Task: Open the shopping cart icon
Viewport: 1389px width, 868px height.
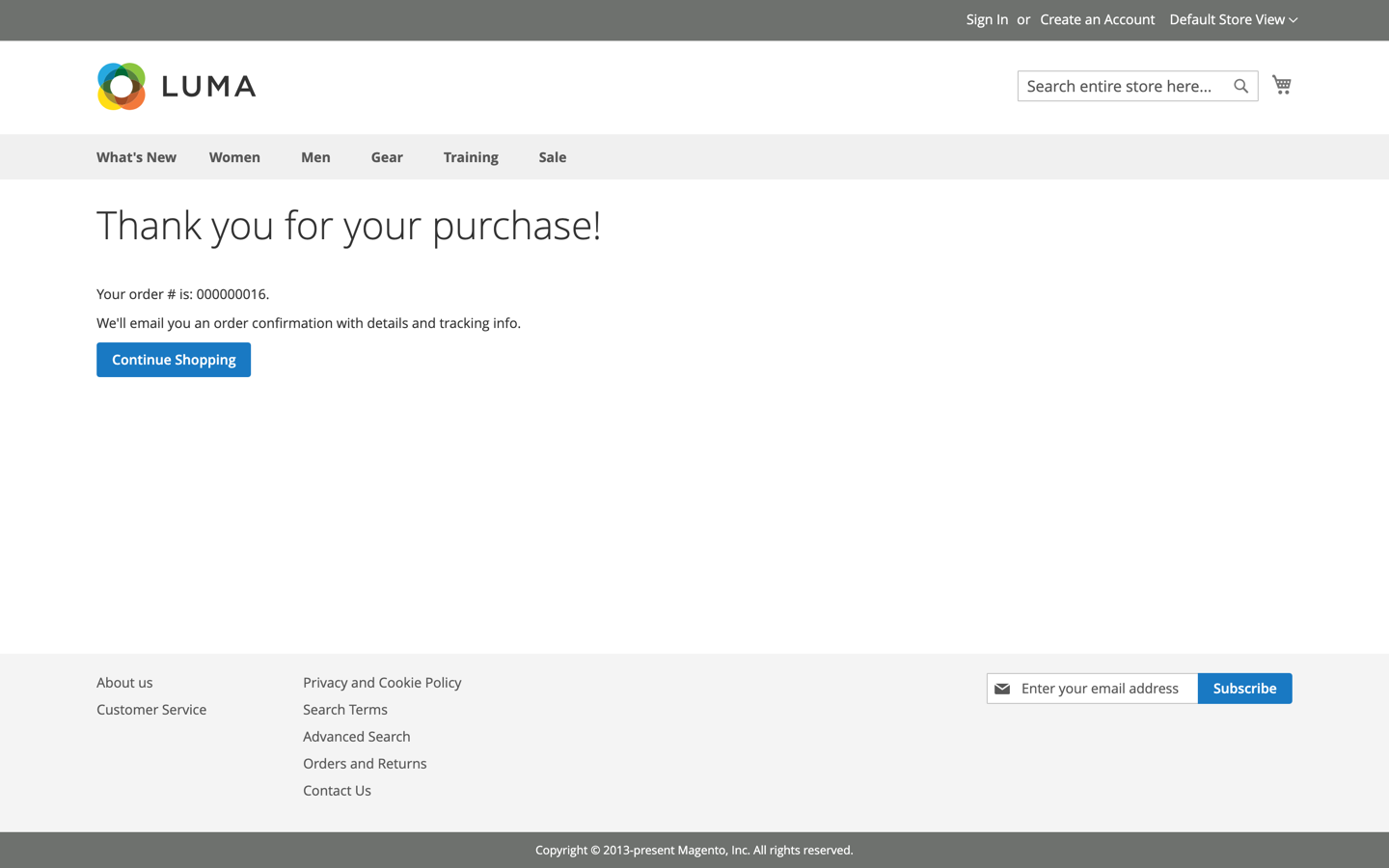Action: [1281, 85]
